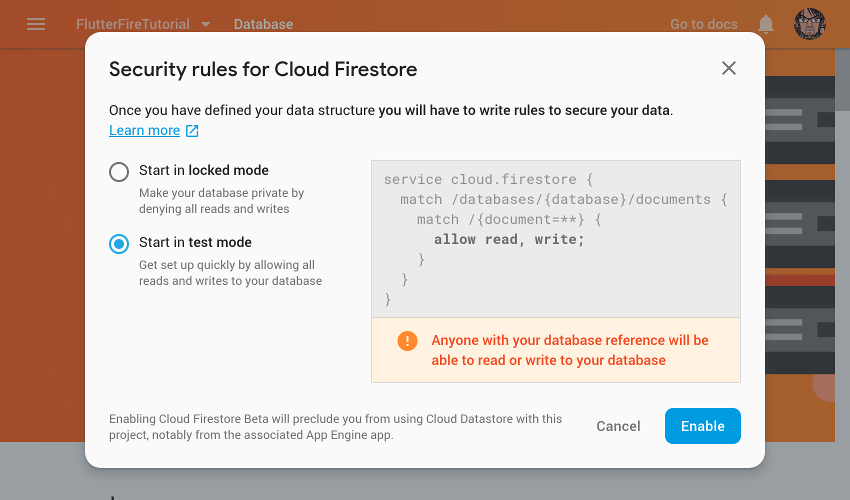Open the notifications bell
This screenshot has width=850, height=500.
[x=765, y=24]
